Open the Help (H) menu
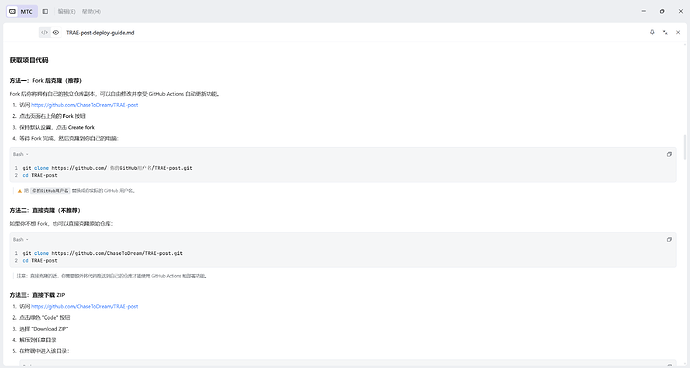 [91, 11]
